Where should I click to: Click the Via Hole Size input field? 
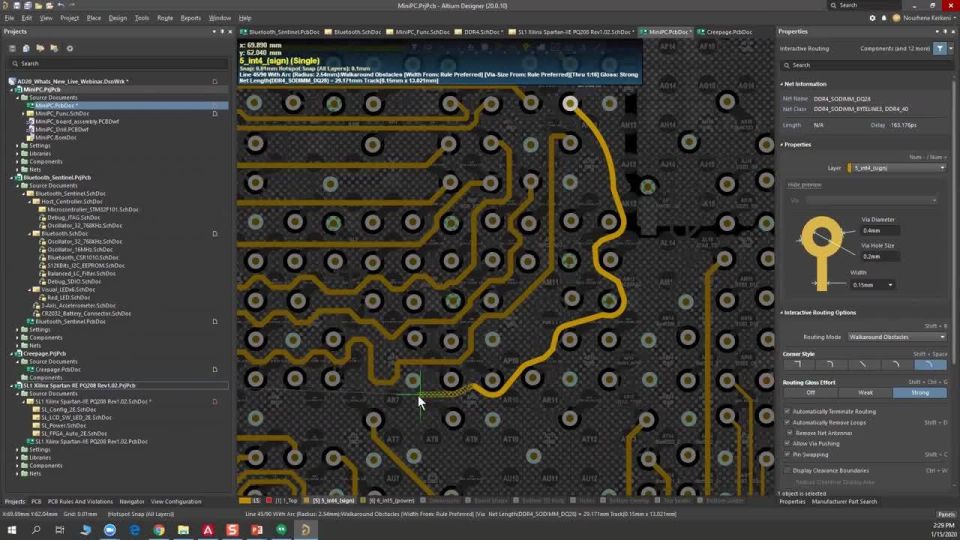click(880, 256)
